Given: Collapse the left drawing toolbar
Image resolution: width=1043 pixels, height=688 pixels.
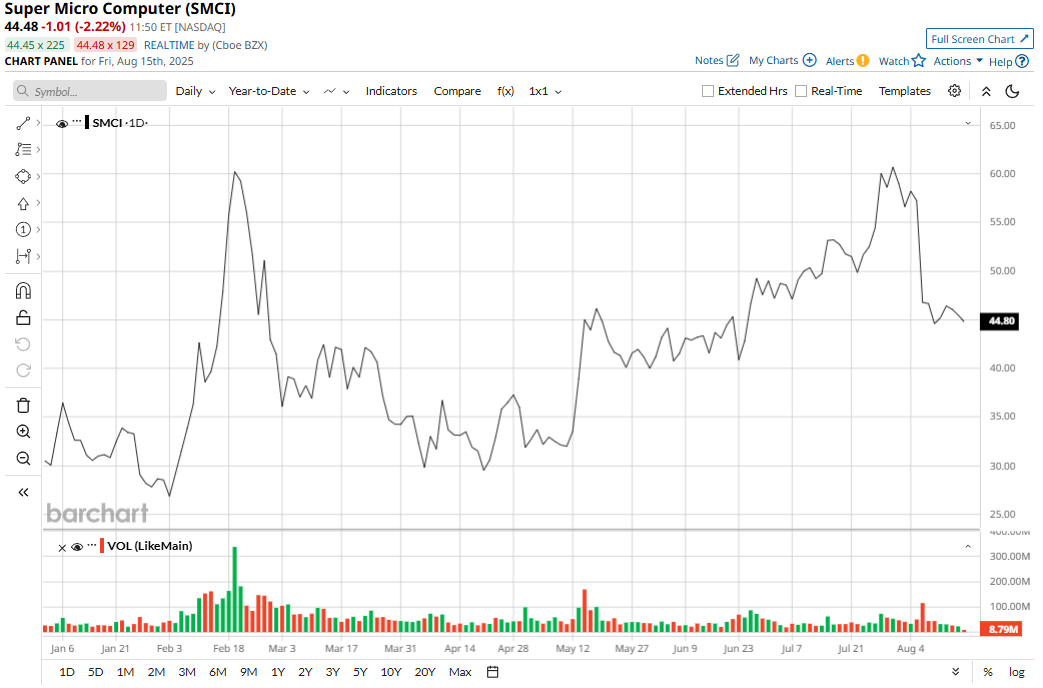Looking at the screenshot, I should (23, 492).
